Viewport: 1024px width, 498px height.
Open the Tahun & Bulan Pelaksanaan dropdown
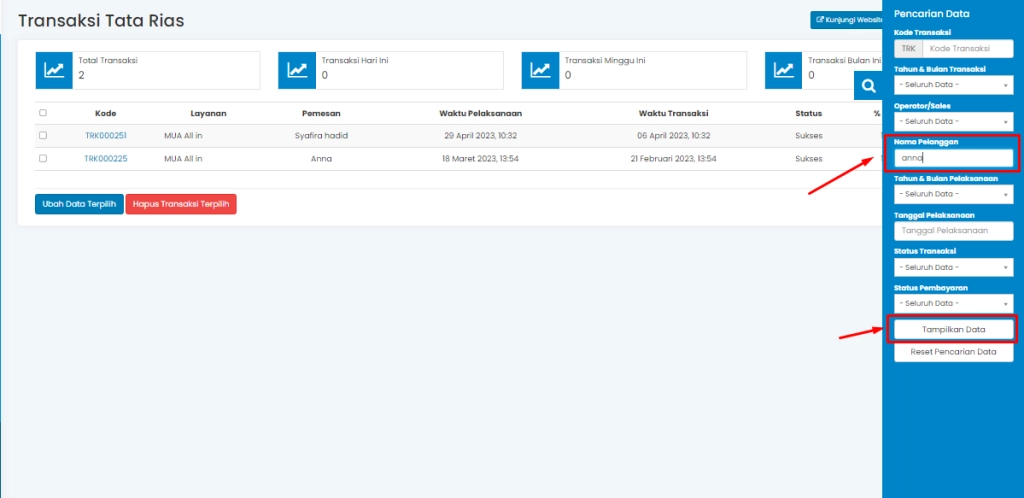point(953,194)
